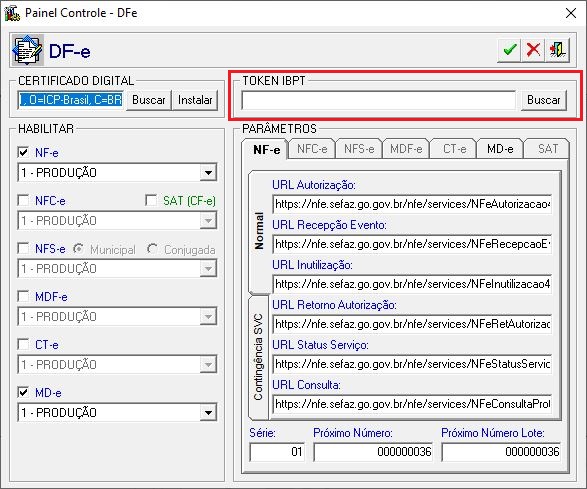Switch to the NFC-e parameters tab
This screenshot has height=489, width=587.
pos(312,149)
